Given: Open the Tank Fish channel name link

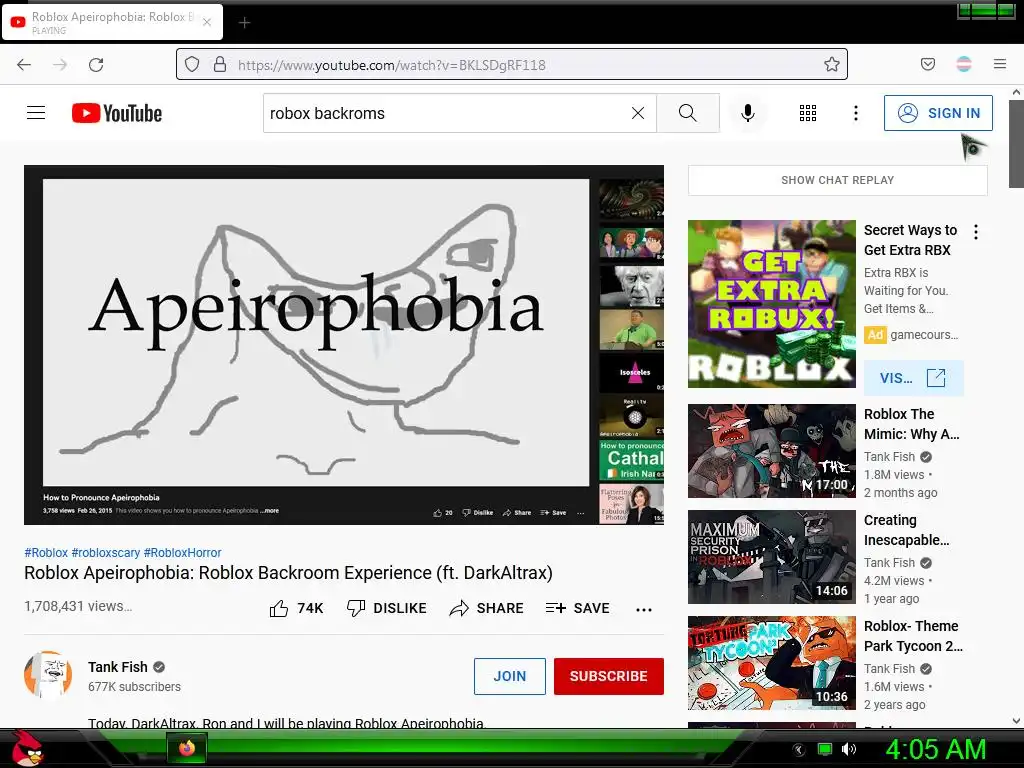Looking at the screenshot, I should 118,667.
